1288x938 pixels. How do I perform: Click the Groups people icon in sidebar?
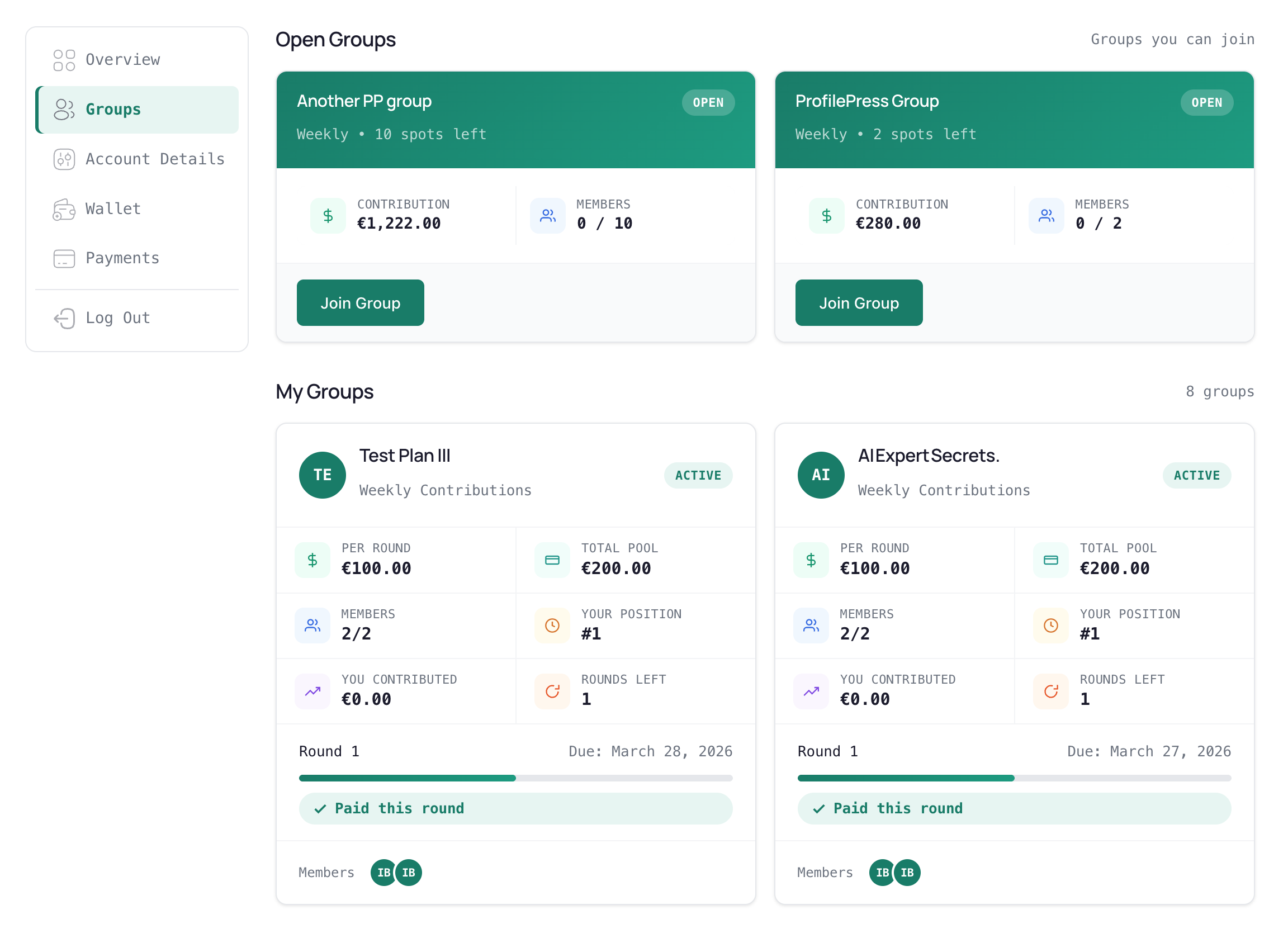pos(64,110)
